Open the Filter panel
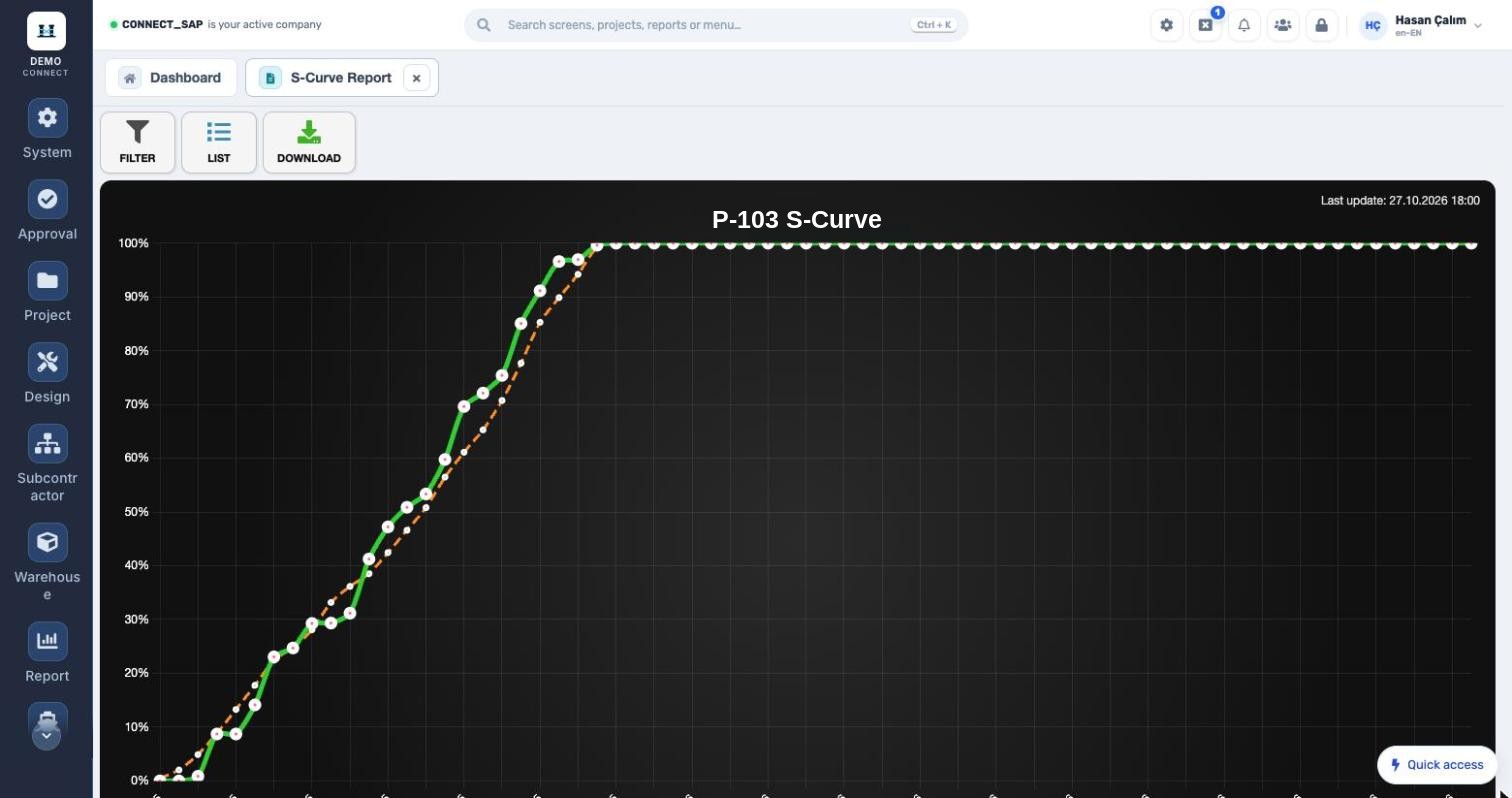This screenshot has width=1512, height=798. point(138,142)
